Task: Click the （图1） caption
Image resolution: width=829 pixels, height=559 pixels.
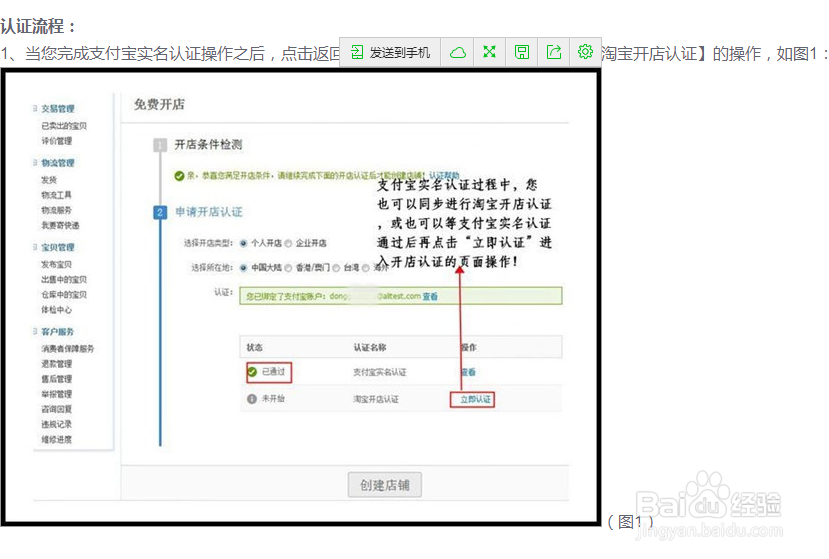Action: tap(630, 521)
